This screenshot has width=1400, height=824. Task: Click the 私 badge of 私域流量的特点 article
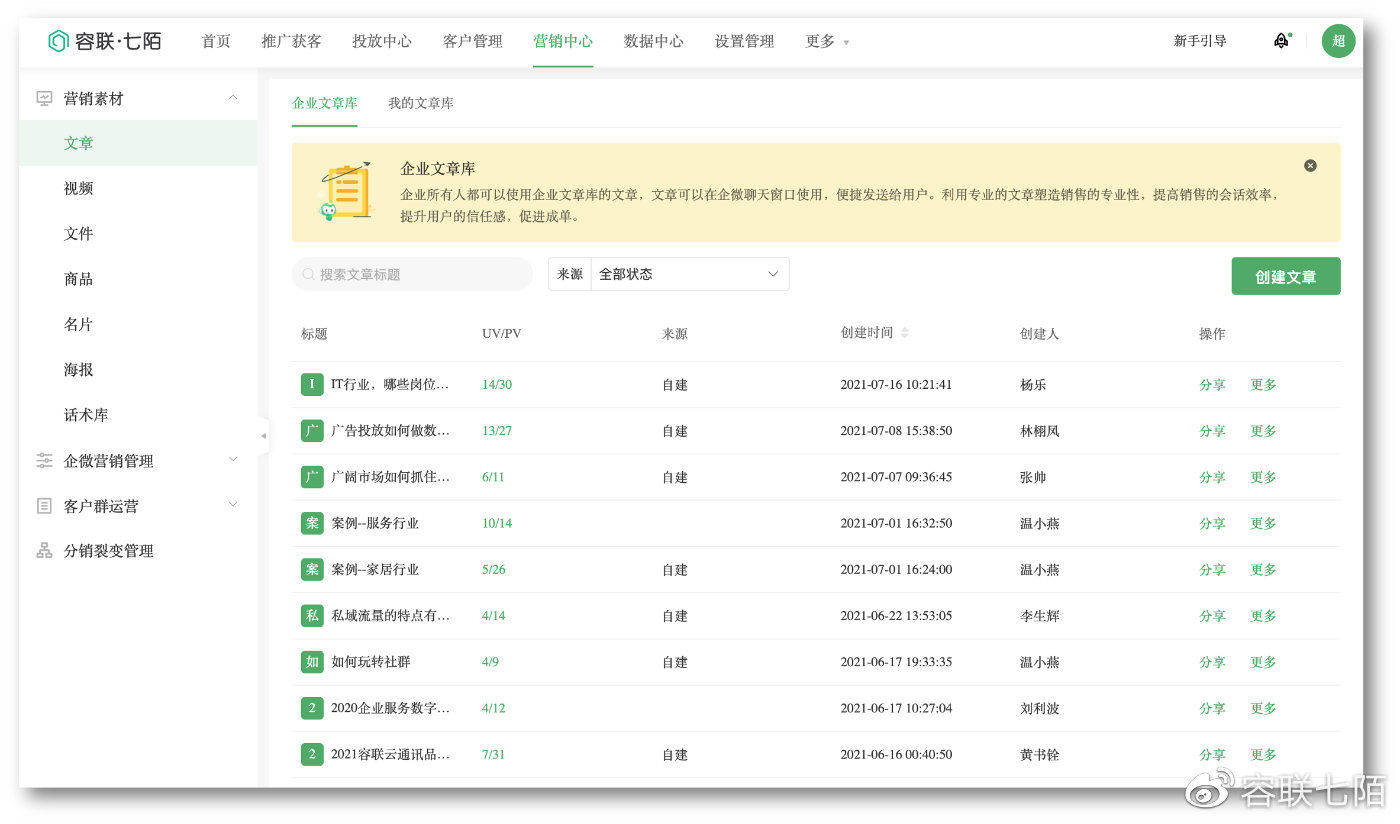click(312, 615)
